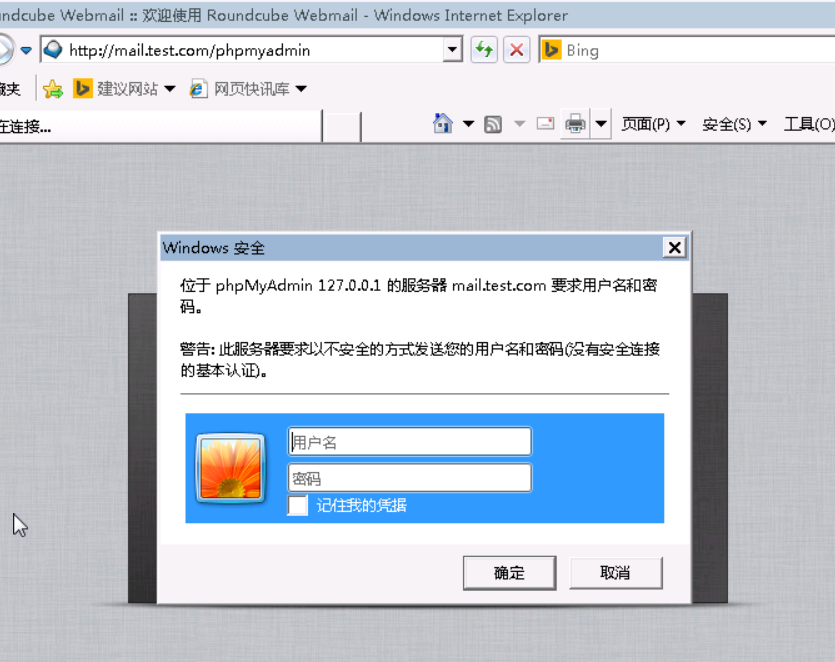The width and height of the screenshot is (835, 662).
Task: Click the Home icon in command bar
Action: tap(443, 124)
